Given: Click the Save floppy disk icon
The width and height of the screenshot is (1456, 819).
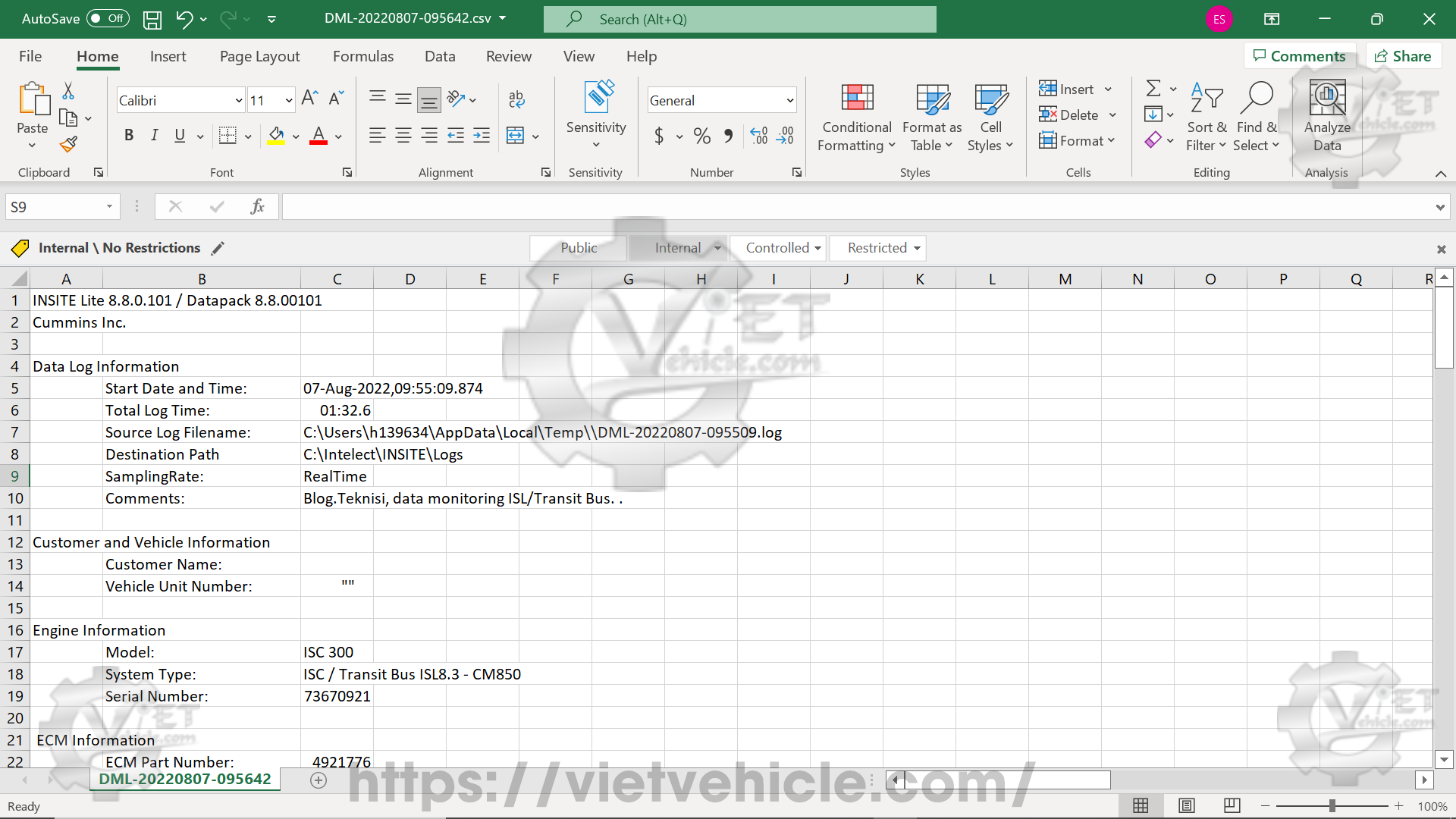Looking at the screenshot, I should pyautogui.click(x=152, y=20).
